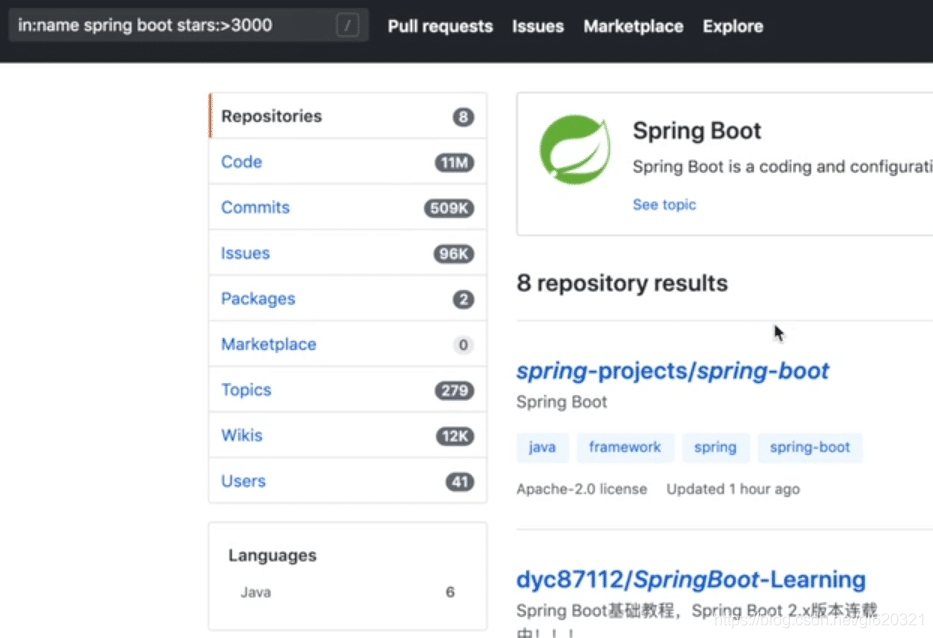Open the dyc87112/SpringBoot-Learning repository
The width and height of the screenshot is (933, 638).
[691, 580]
